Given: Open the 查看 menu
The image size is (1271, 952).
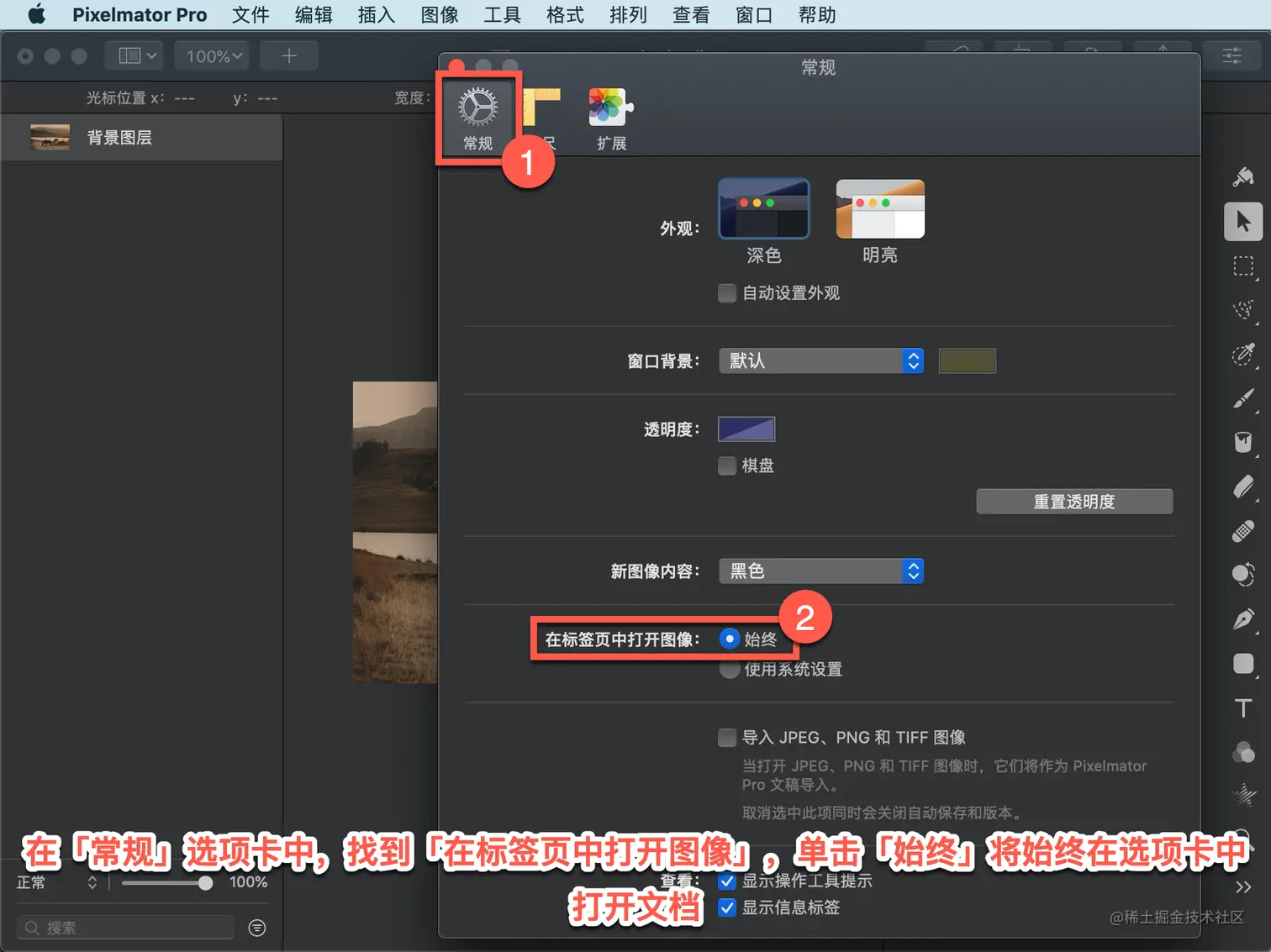Looking at the screenshot, I should pyautogui.click(x=691, y=15).
